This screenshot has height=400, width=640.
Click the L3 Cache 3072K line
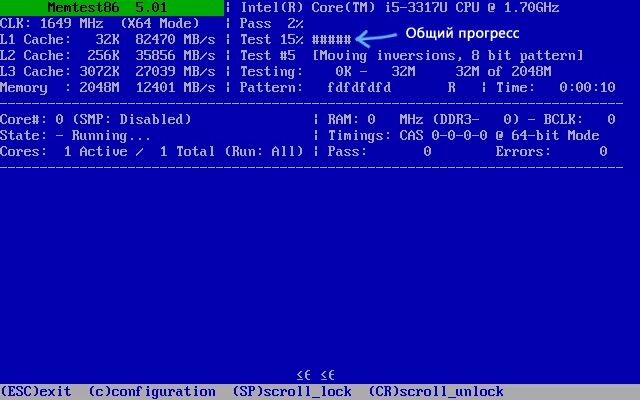107,71
